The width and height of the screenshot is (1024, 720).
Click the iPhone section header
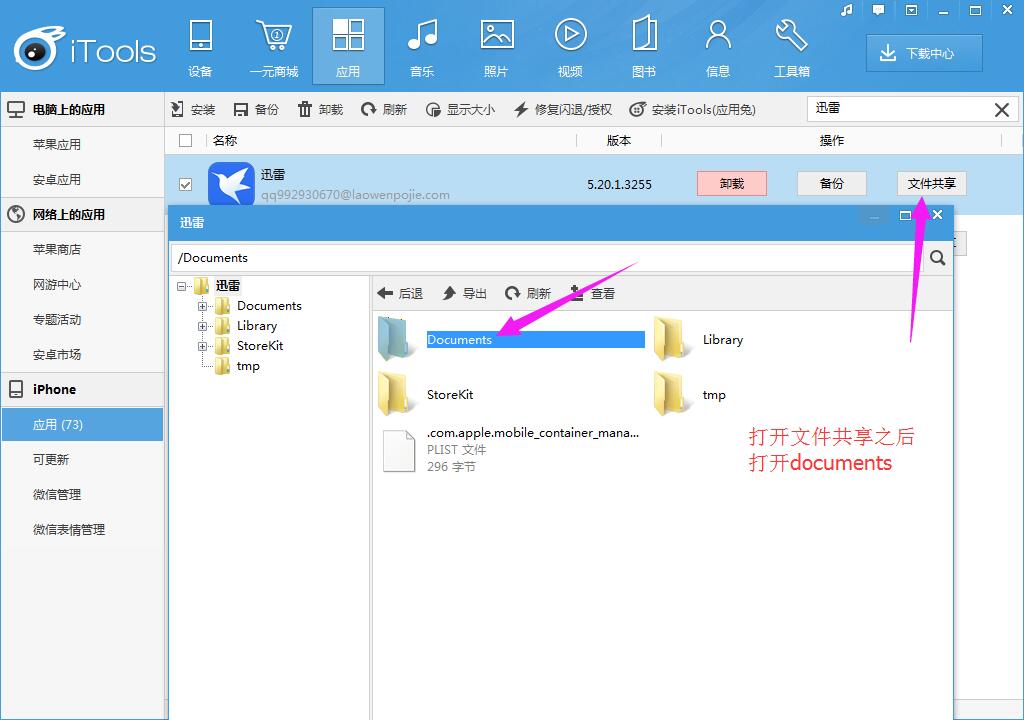tap(82, 389)
